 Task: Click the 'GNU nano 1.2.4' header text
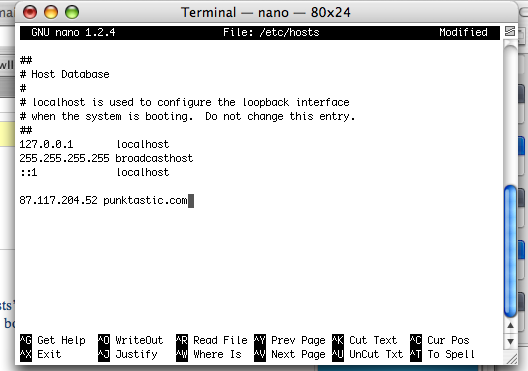coord(73,33)
